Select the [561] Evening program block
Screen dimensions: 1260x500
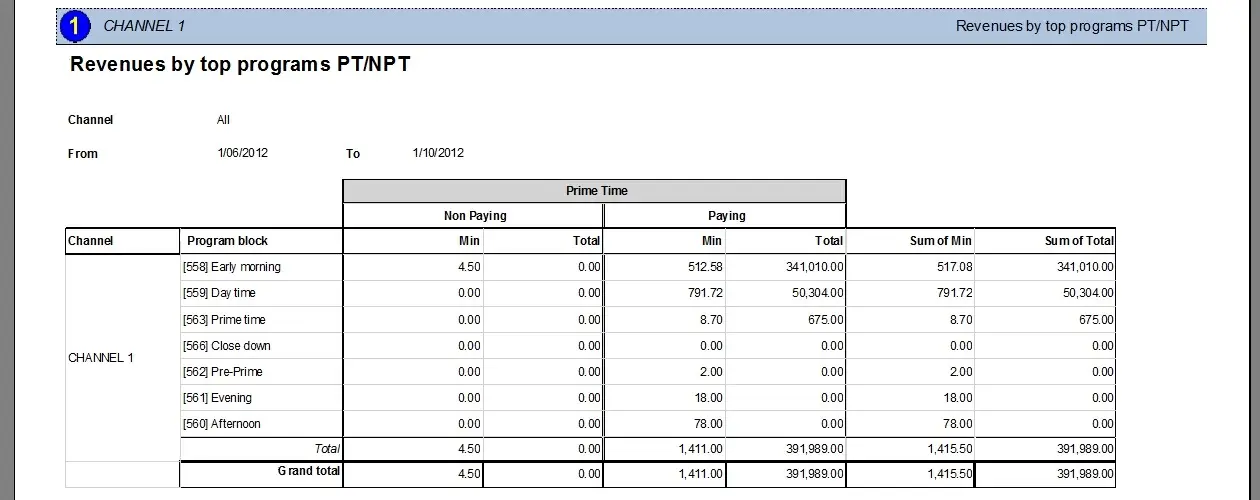click(217, 398)
